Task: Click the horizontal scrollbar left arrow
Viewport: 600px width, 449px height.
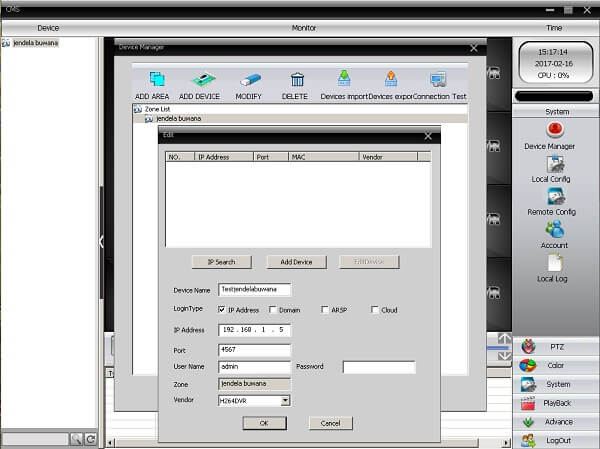Action: [110, 443]
